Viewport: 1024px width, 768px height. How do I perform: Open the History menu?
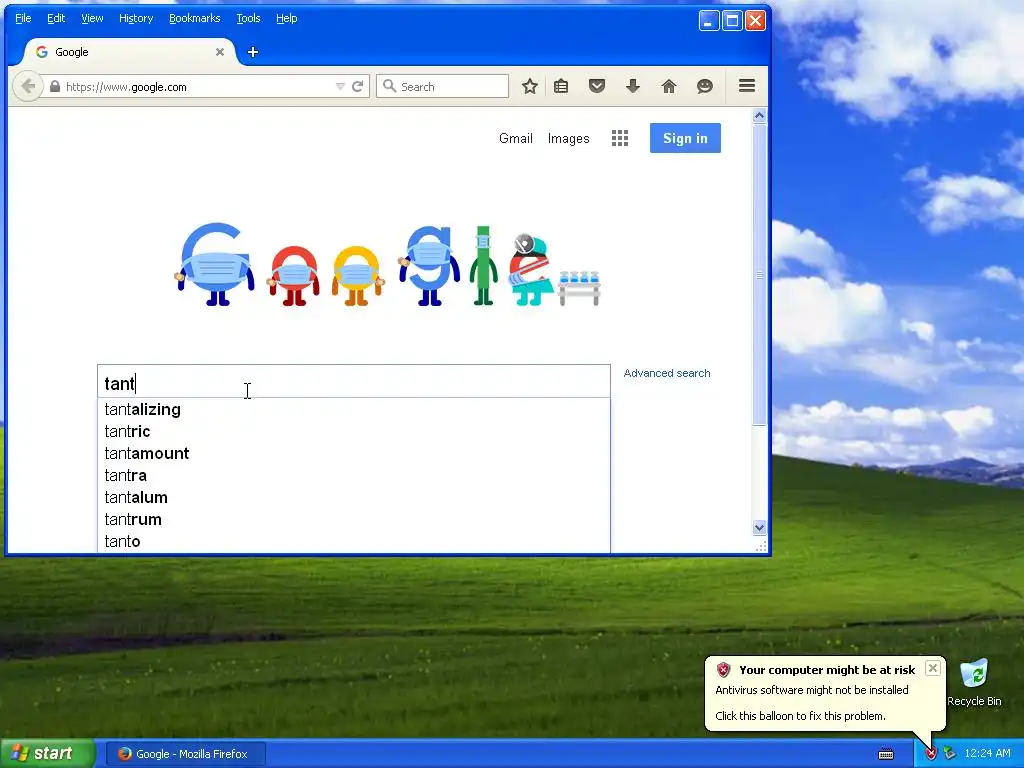[x=136, y=18]
